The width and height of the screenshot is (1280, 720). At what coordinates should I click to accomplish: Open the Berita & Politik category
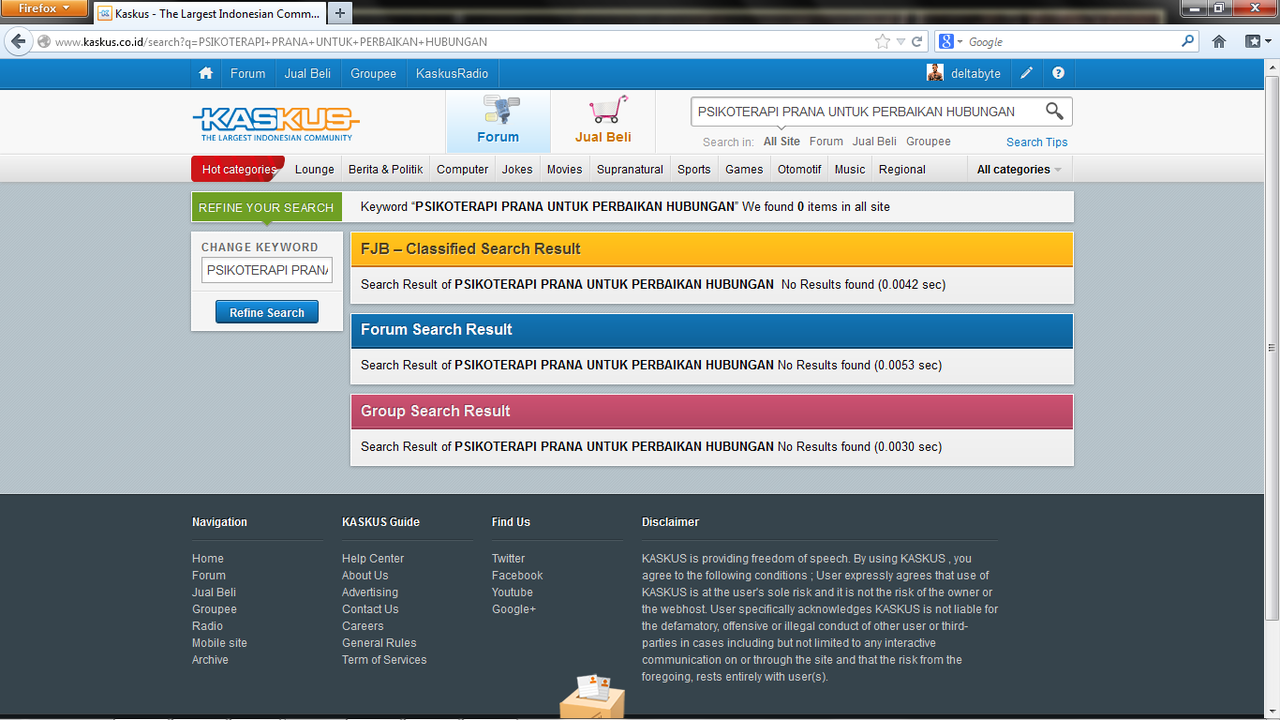[x=386, y=169]
